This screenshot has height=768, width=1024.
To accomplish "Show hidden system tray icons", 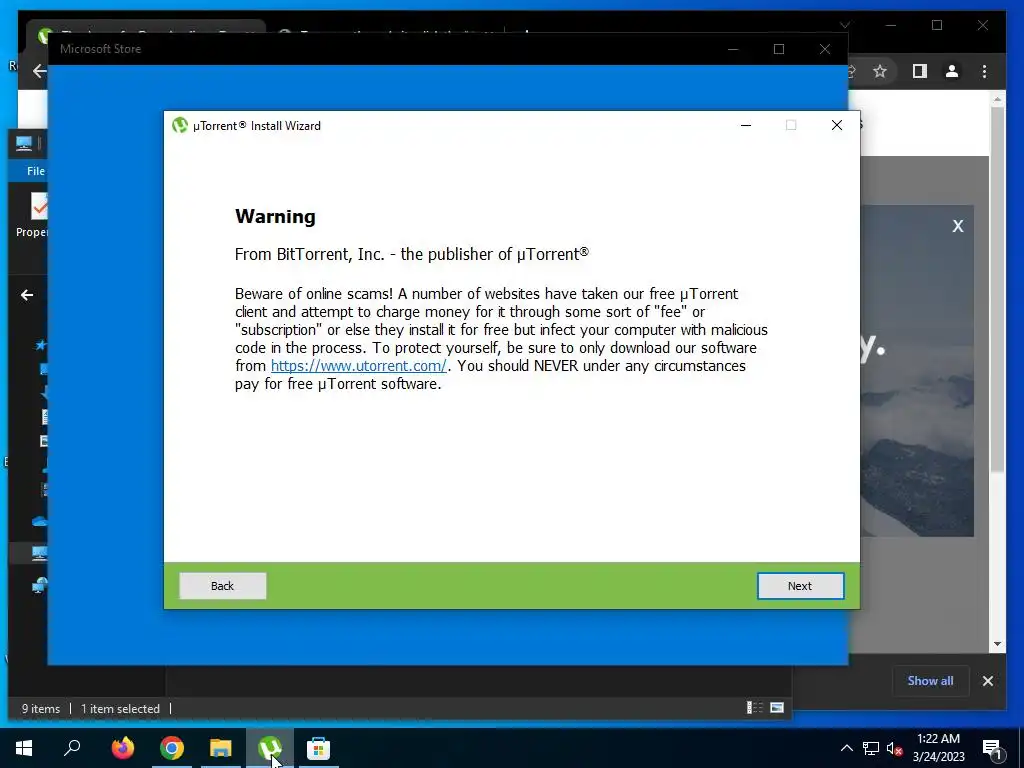I will coord(846,748).
